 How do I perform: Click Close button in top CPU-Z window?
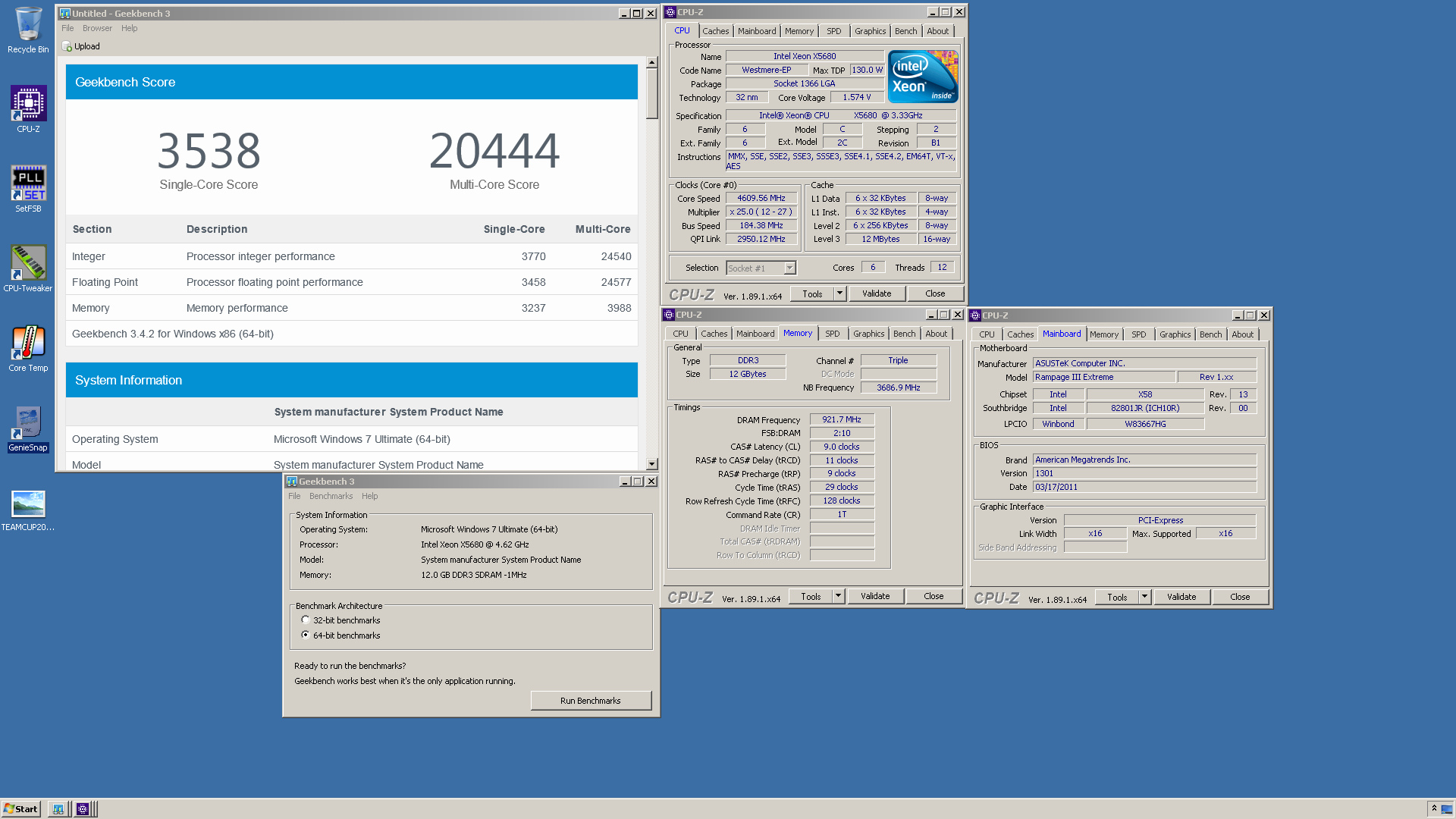935,293
